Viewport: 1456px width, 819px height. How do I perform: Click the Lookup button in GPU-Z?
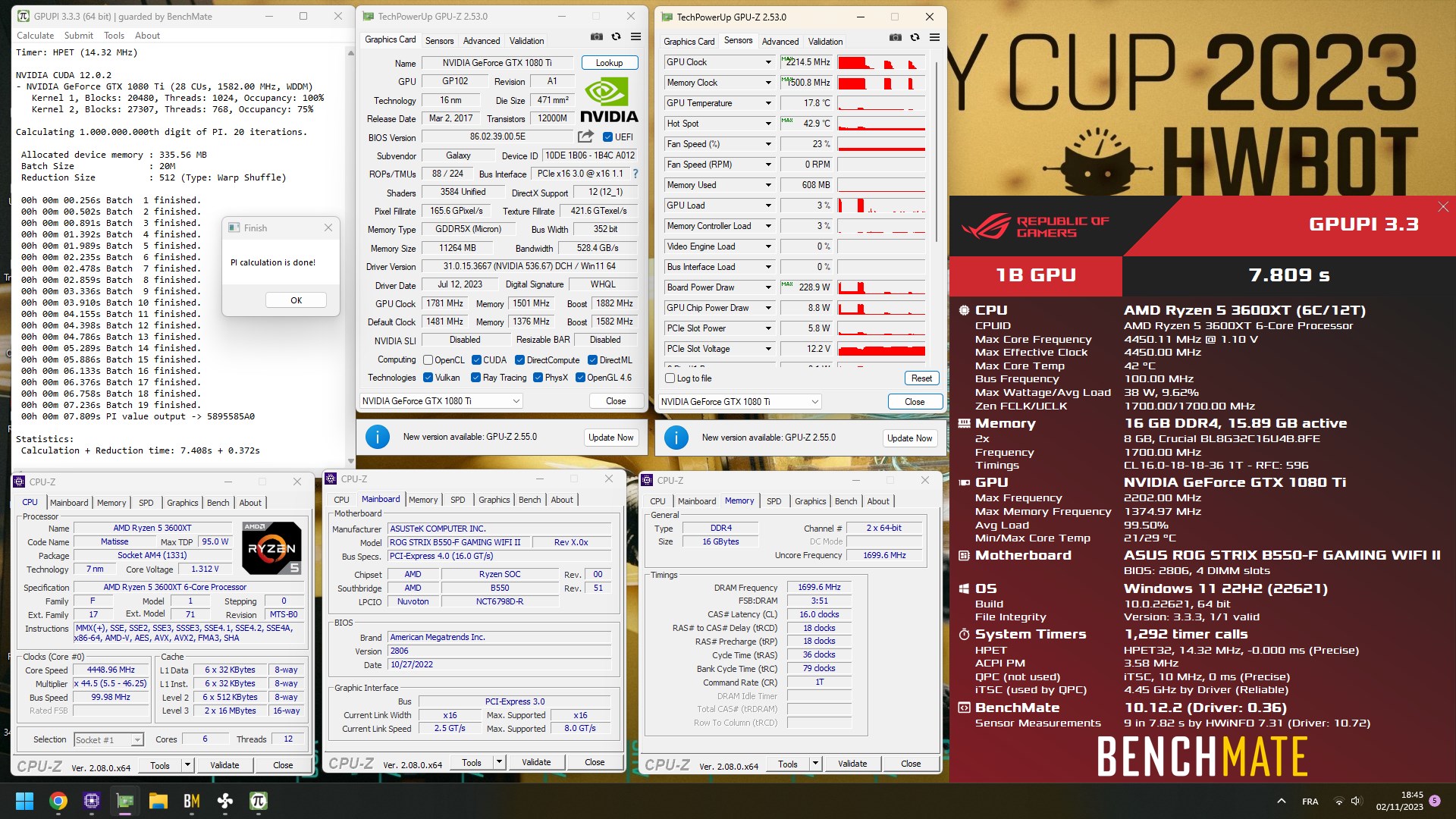point(609,63)
